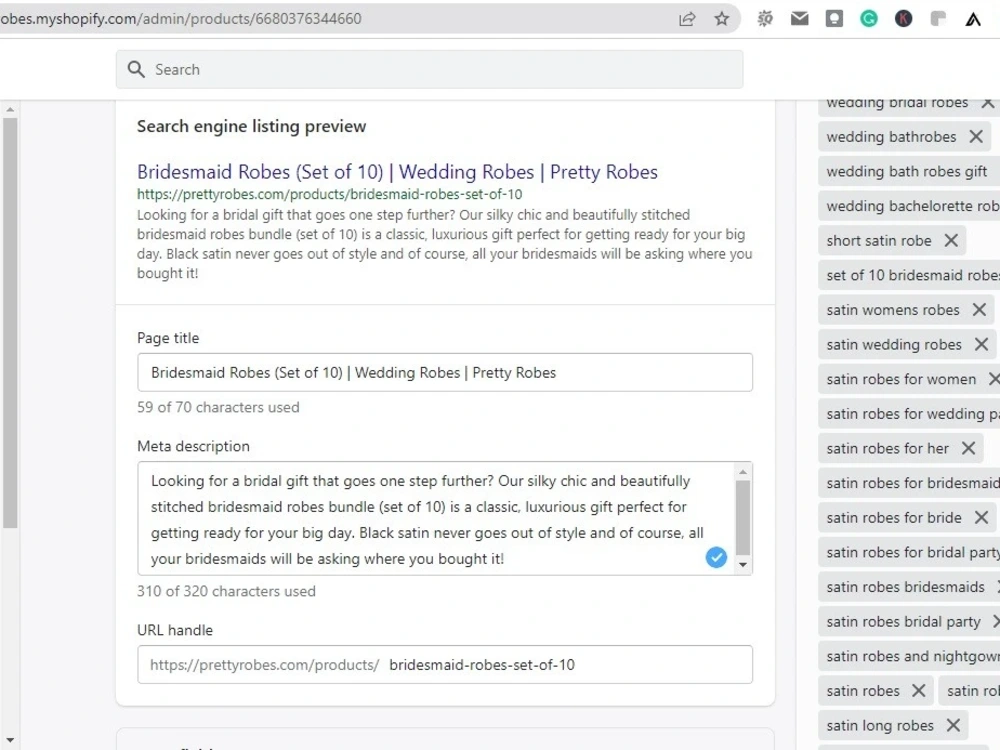This screenshot has width=1000, height=750.
Task: Click the page scrollbar down arrow
Action: (10, 740)
